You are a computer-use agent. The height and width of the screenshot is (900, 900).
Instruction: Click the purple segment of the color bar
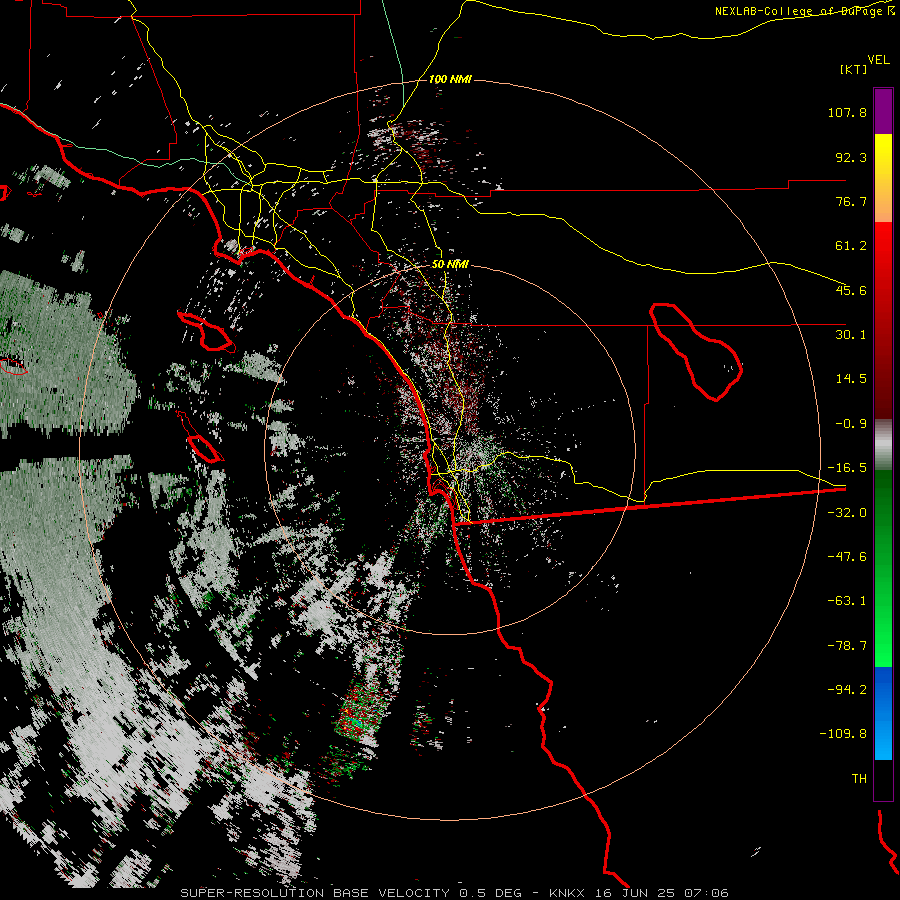(x=883, y=111)
